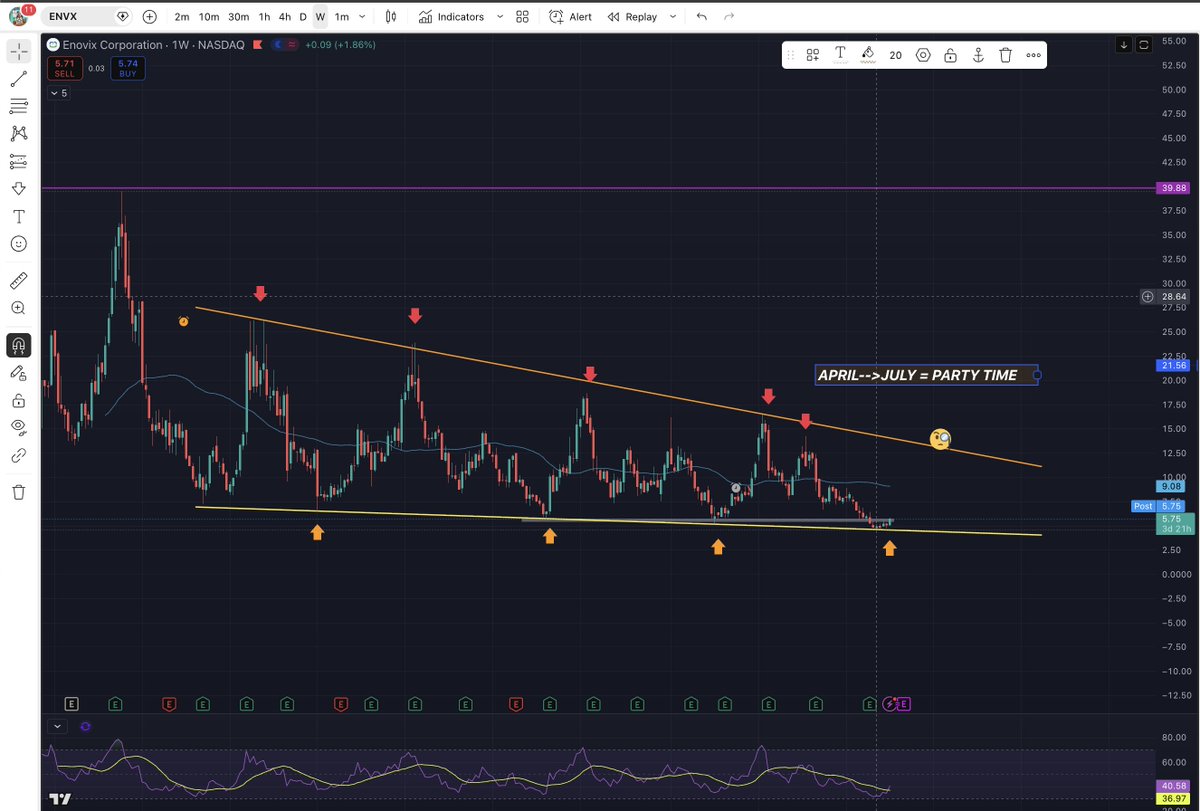This screenshot has height=811, width=1200.
Task: Click the square loop button above the price scale
Action: pos(1144,44)
